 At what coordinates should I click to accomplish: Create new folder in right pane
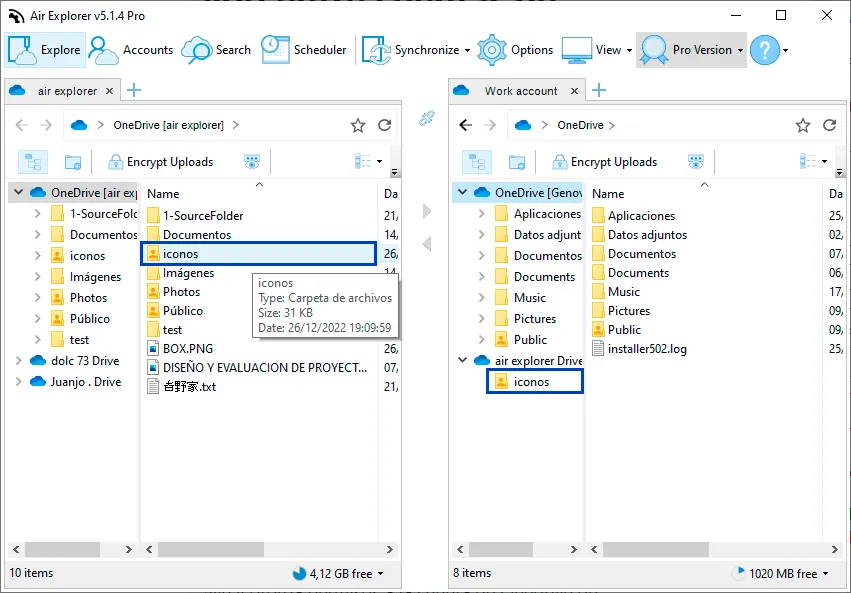517,162
